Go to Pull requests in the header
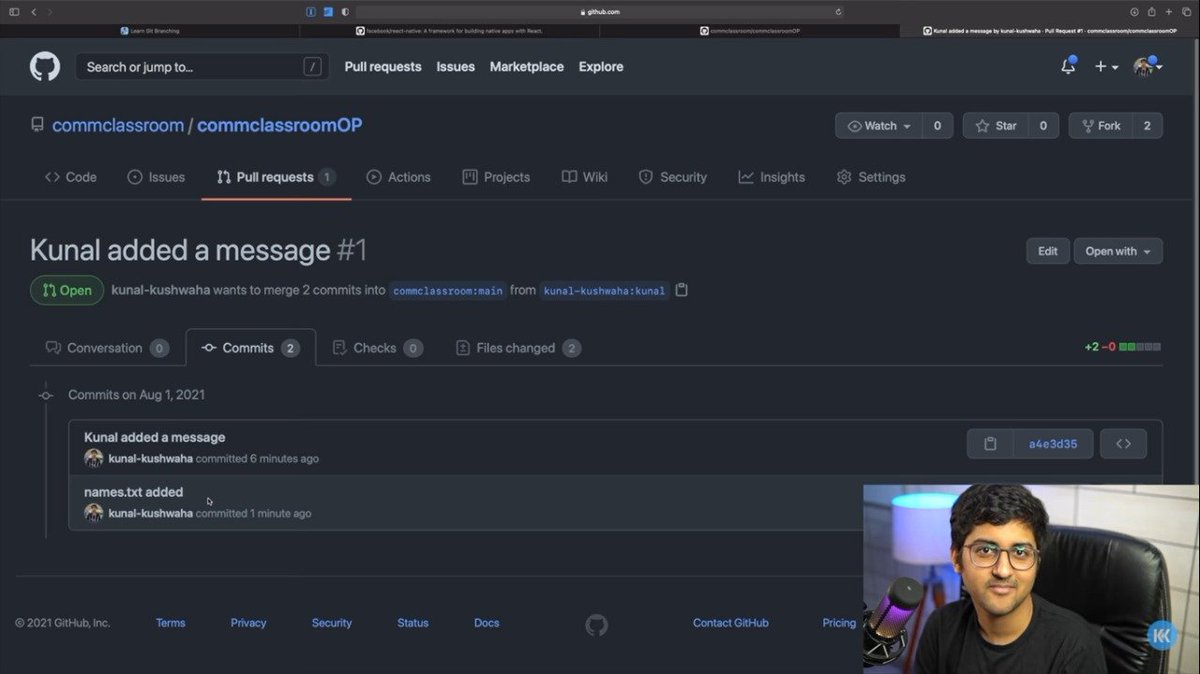This screenshot has width=1200, height=674. click(383, 67)
